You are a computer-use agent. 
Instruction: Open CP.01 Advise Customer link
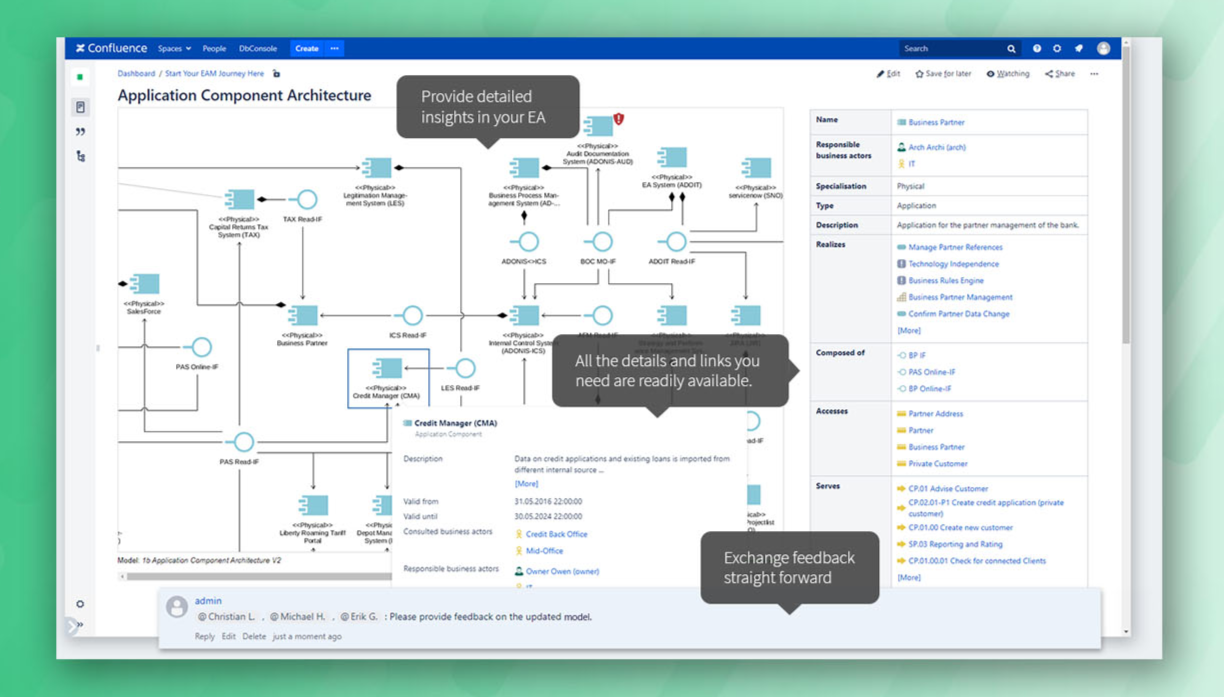point(948,489)
